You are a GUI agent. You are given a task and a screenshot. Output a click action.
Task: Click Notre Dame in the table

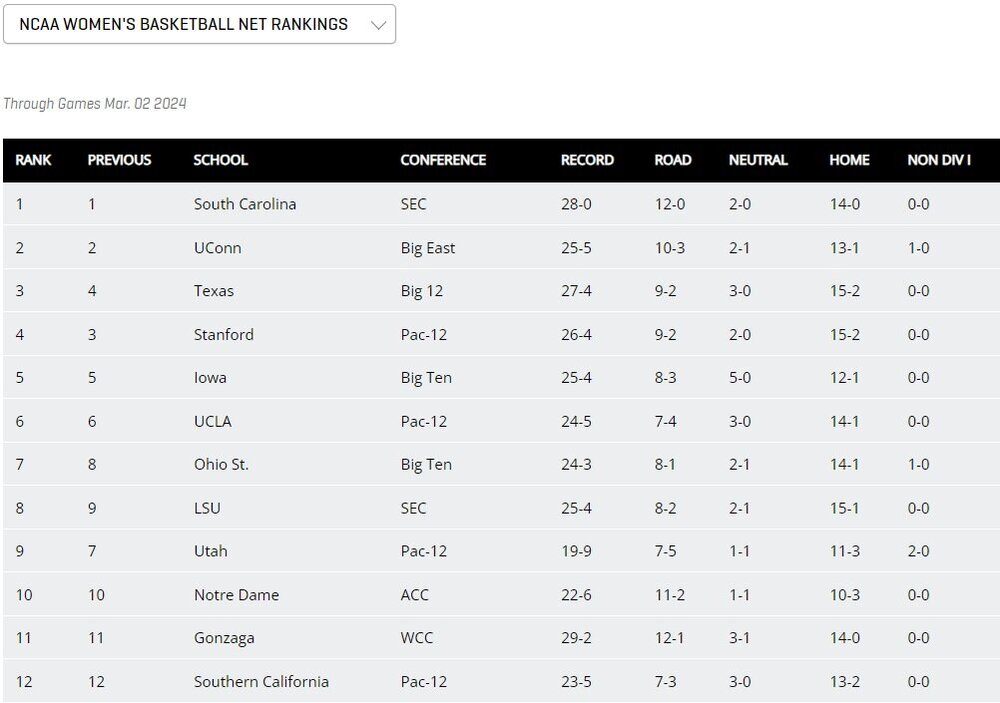point(236,595)
